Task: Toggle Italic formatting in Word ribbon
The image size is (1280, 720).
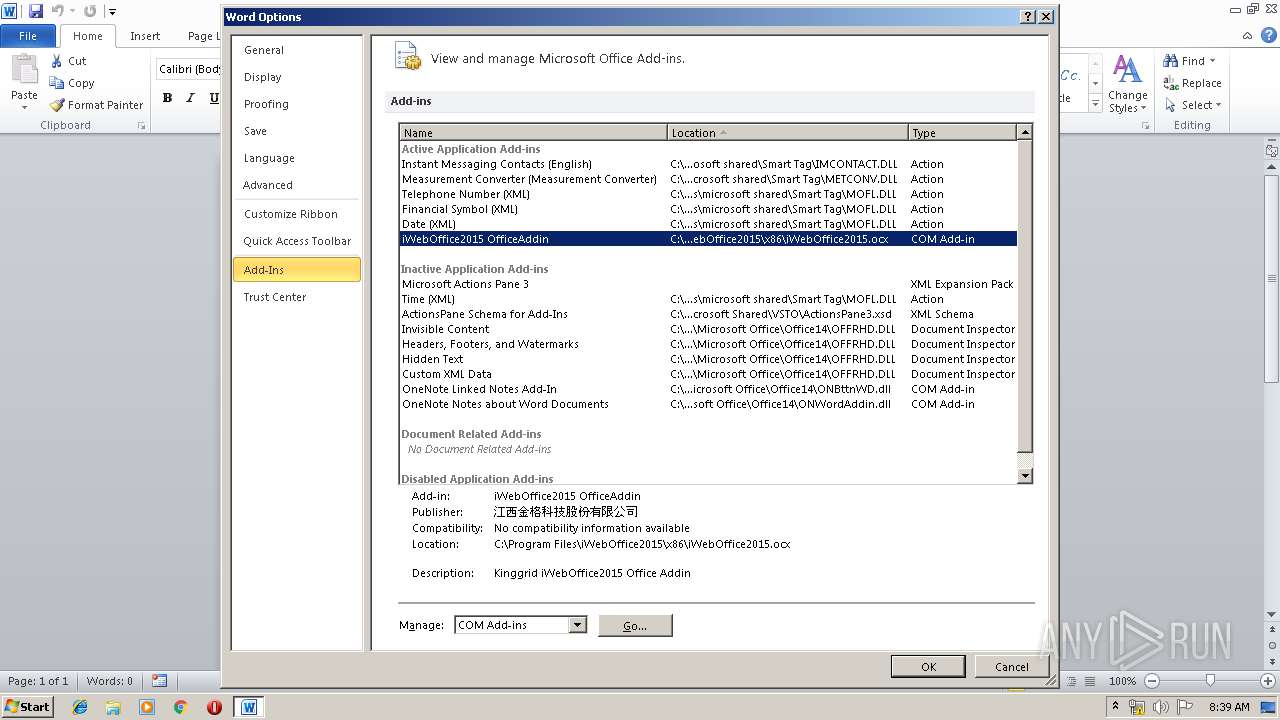Action: click(x=190, y=97)
